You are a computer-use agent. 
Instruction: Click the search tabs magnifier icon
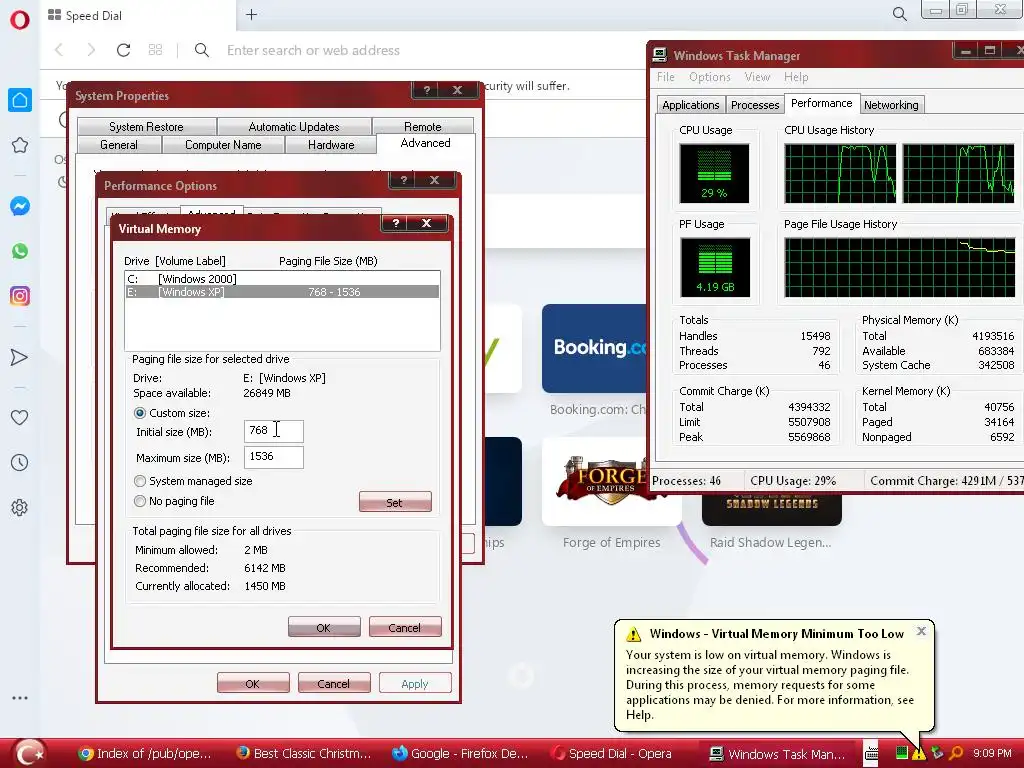(x=899, y=14)
